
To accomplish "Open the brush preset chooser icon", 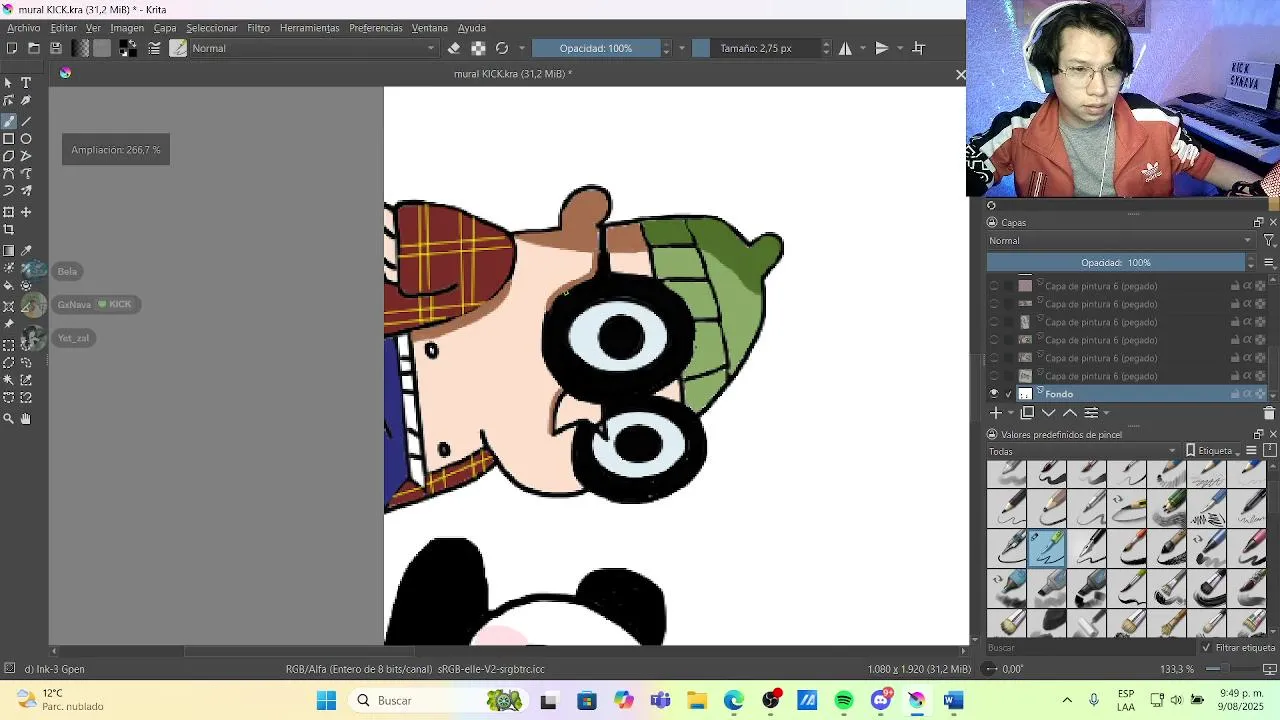I will click(178, 48).
